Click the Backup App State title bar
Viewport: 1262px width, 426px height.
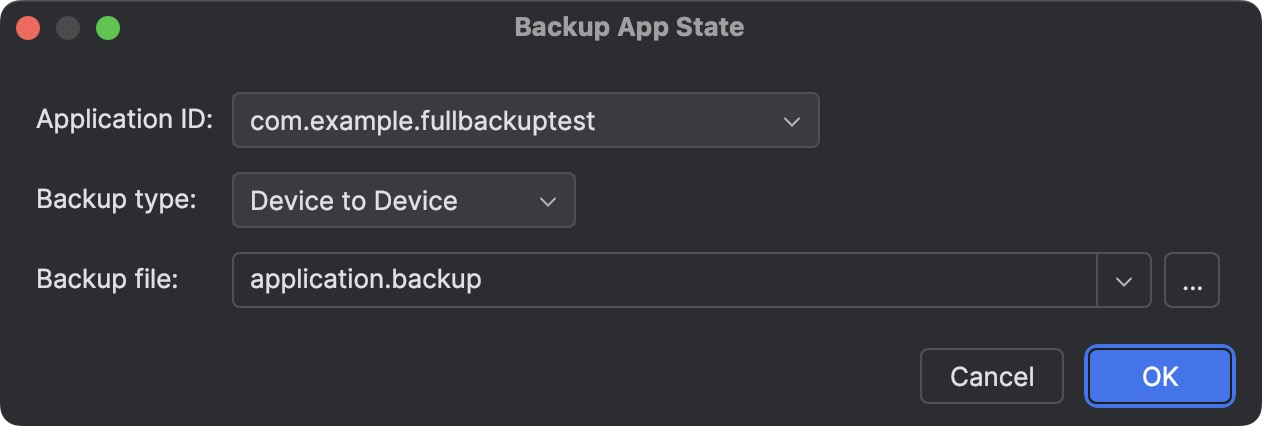[629, 27]
